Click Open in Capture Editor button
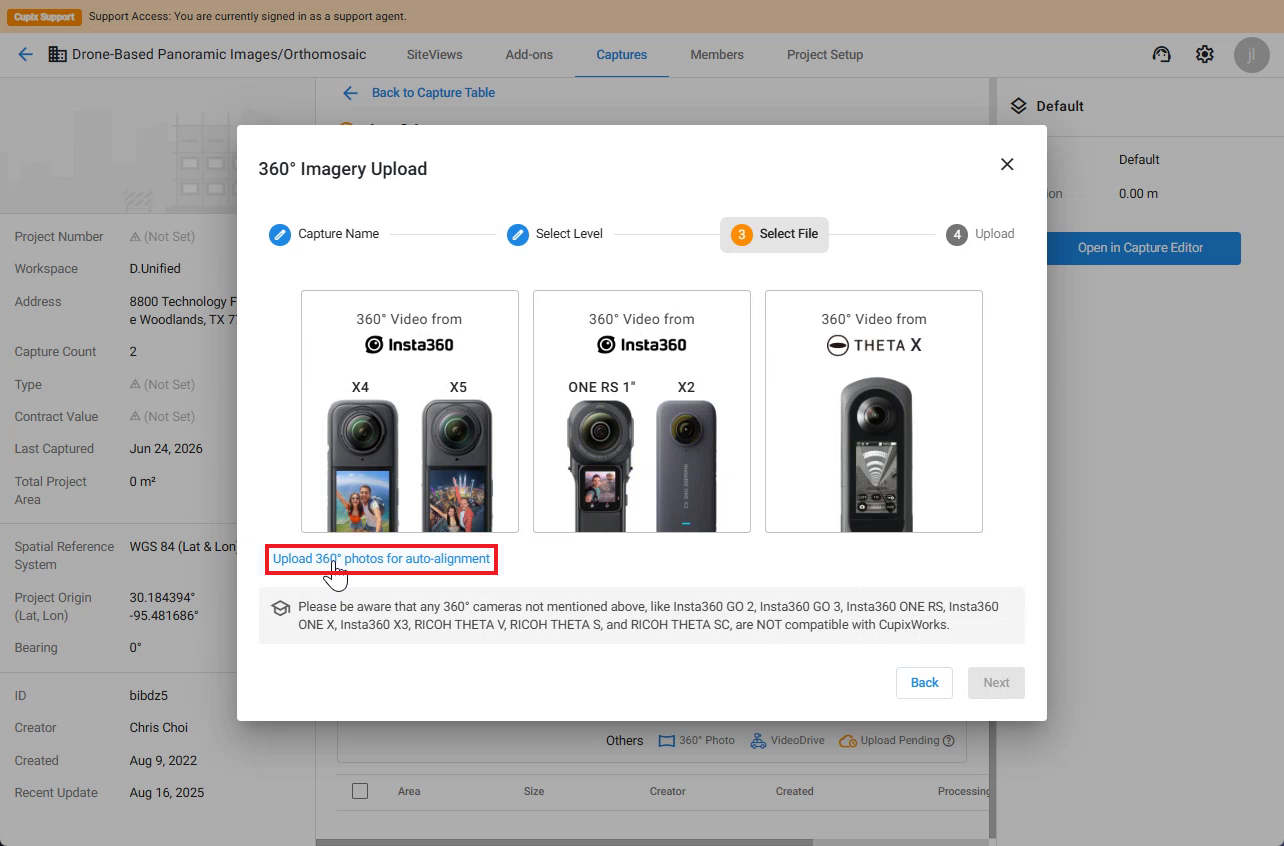This screenshot has width=1284, height=846. coord(1141,248)
